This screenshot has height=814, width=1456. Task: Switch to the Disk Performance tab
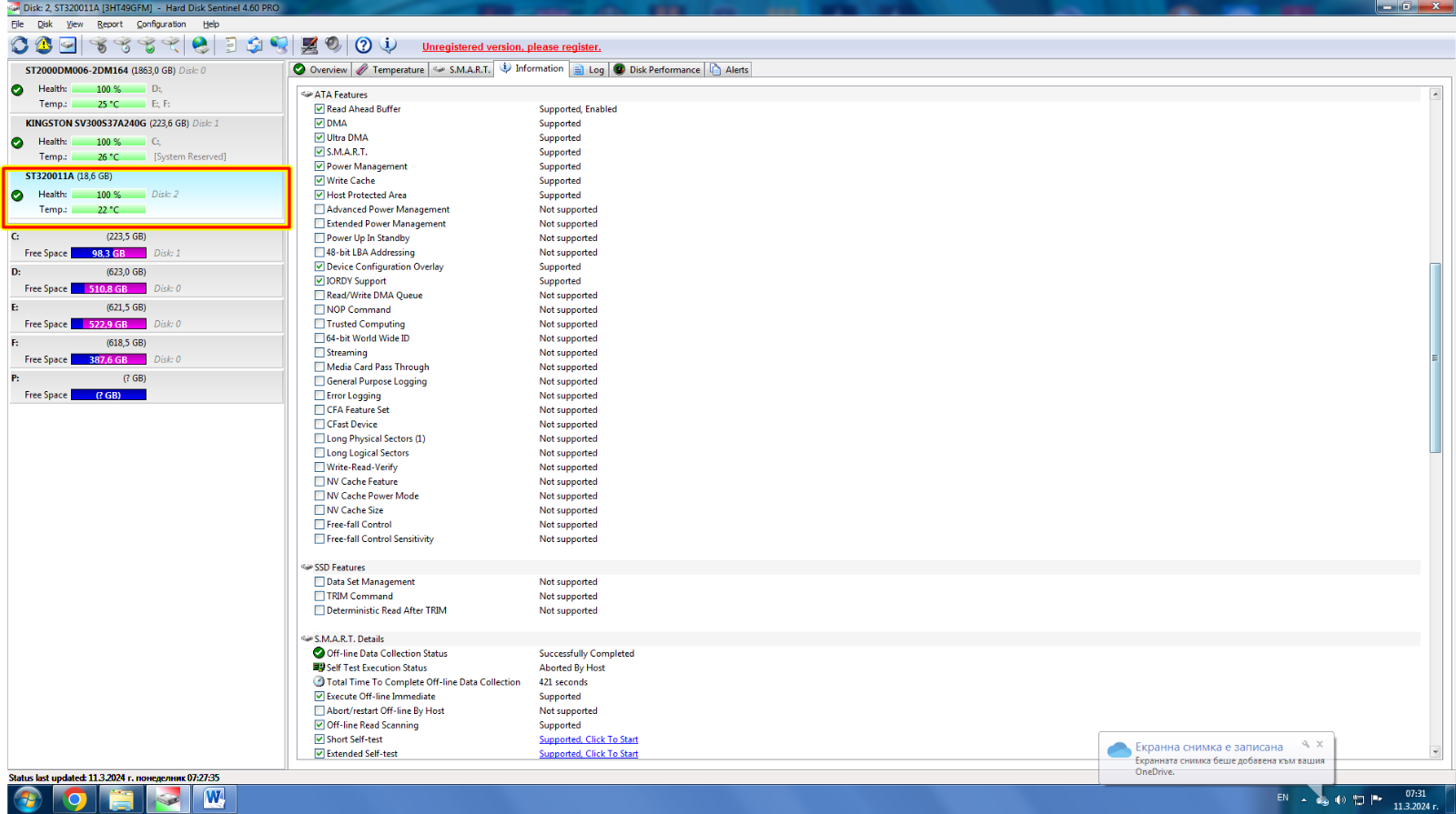point(657,70)
